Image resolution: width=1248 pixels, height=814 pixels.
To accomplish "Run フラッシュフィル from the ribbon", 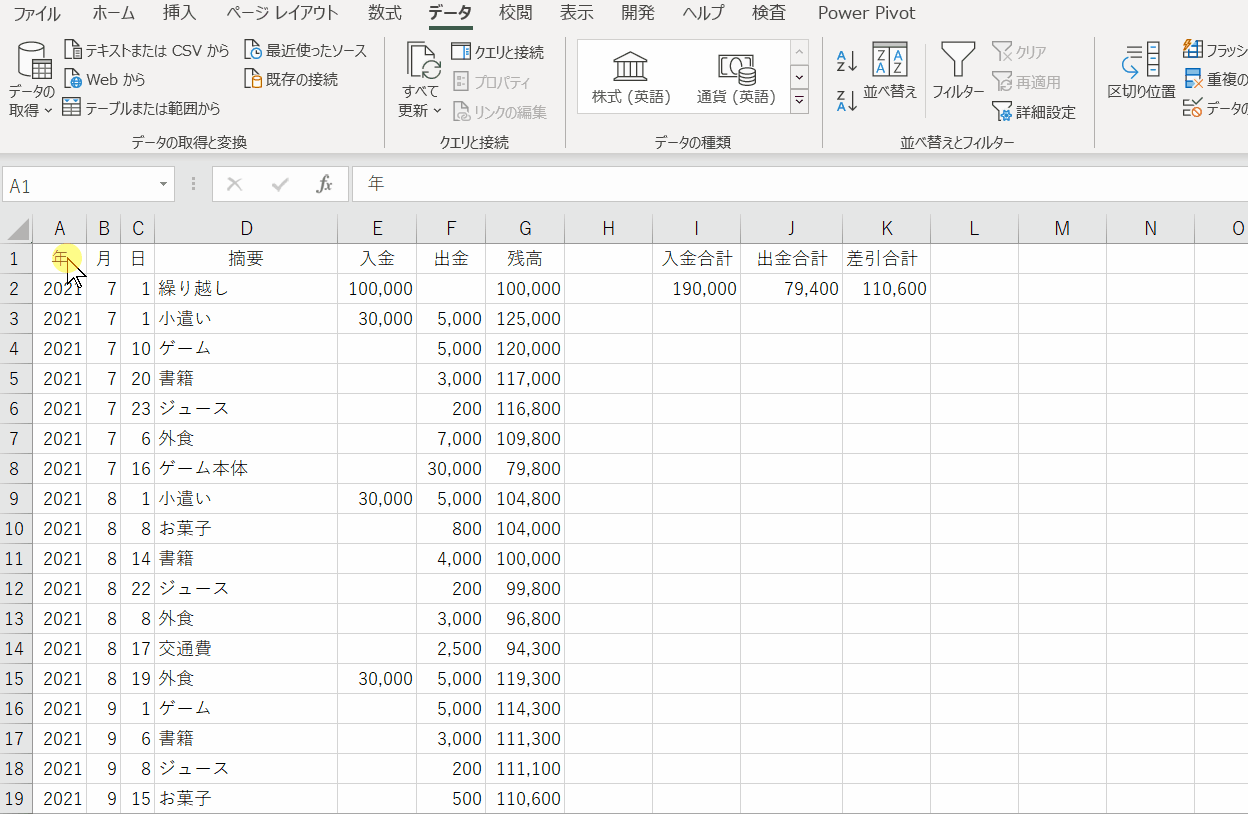I will tap(1191, 48).
